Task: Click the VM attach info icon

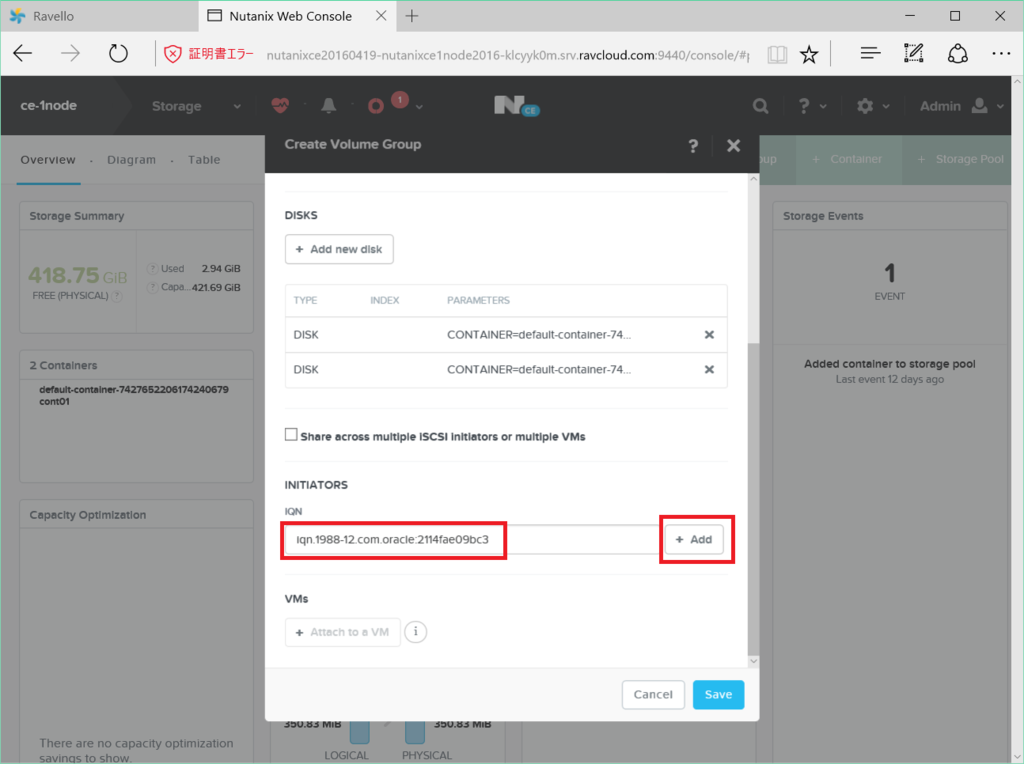Action: coord(415,631)
